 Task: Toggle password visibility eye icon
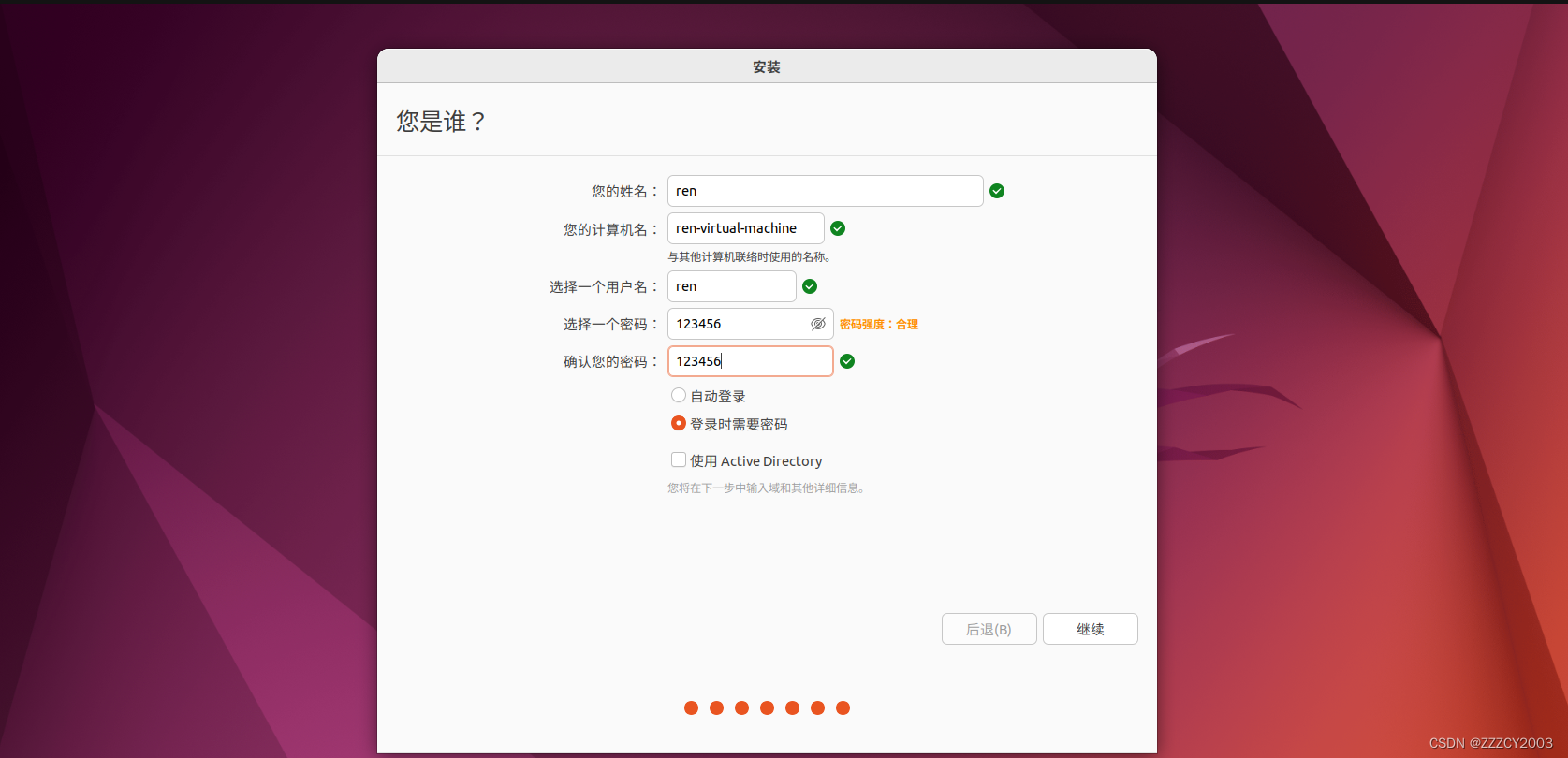pyautogui.click(x=817, y=324)
